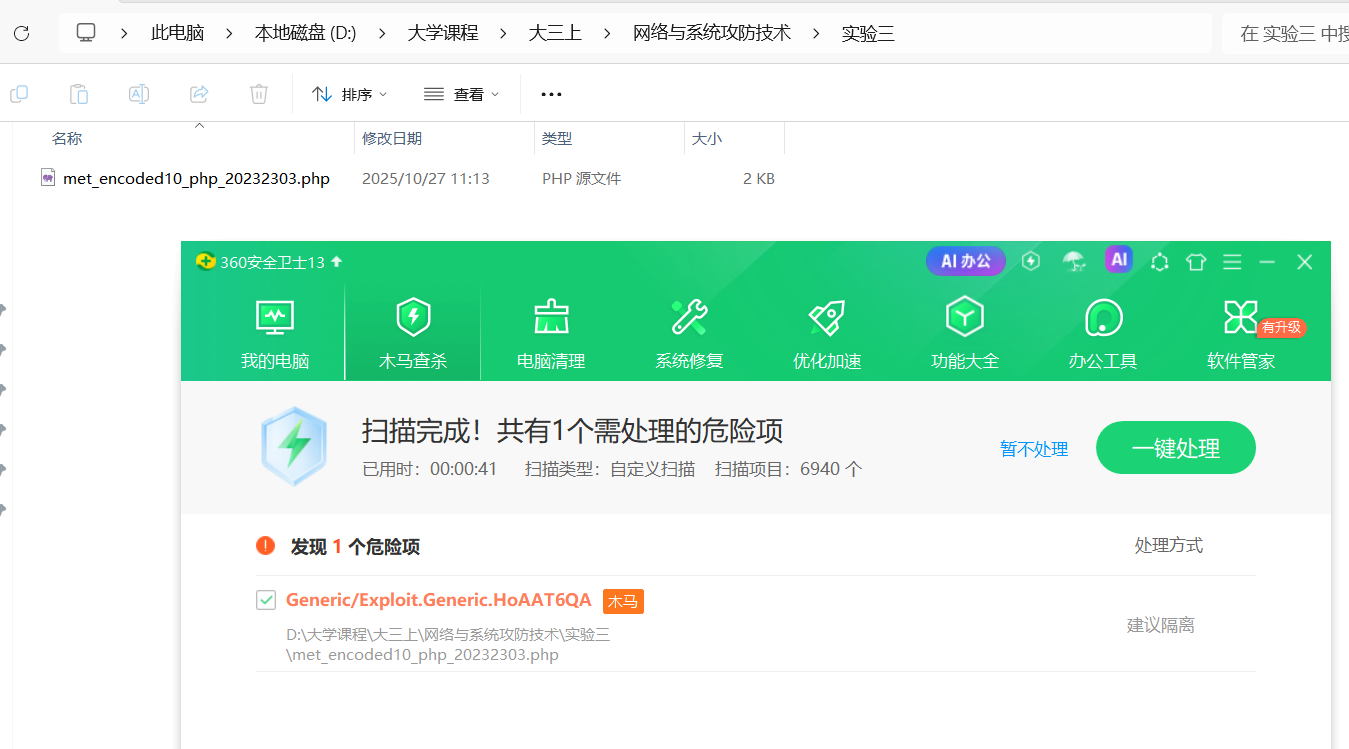The height and width of the screenshot is (749, 1349).
Task: Click the refresh icon in Explorer
Action: (x=21, y=33)
